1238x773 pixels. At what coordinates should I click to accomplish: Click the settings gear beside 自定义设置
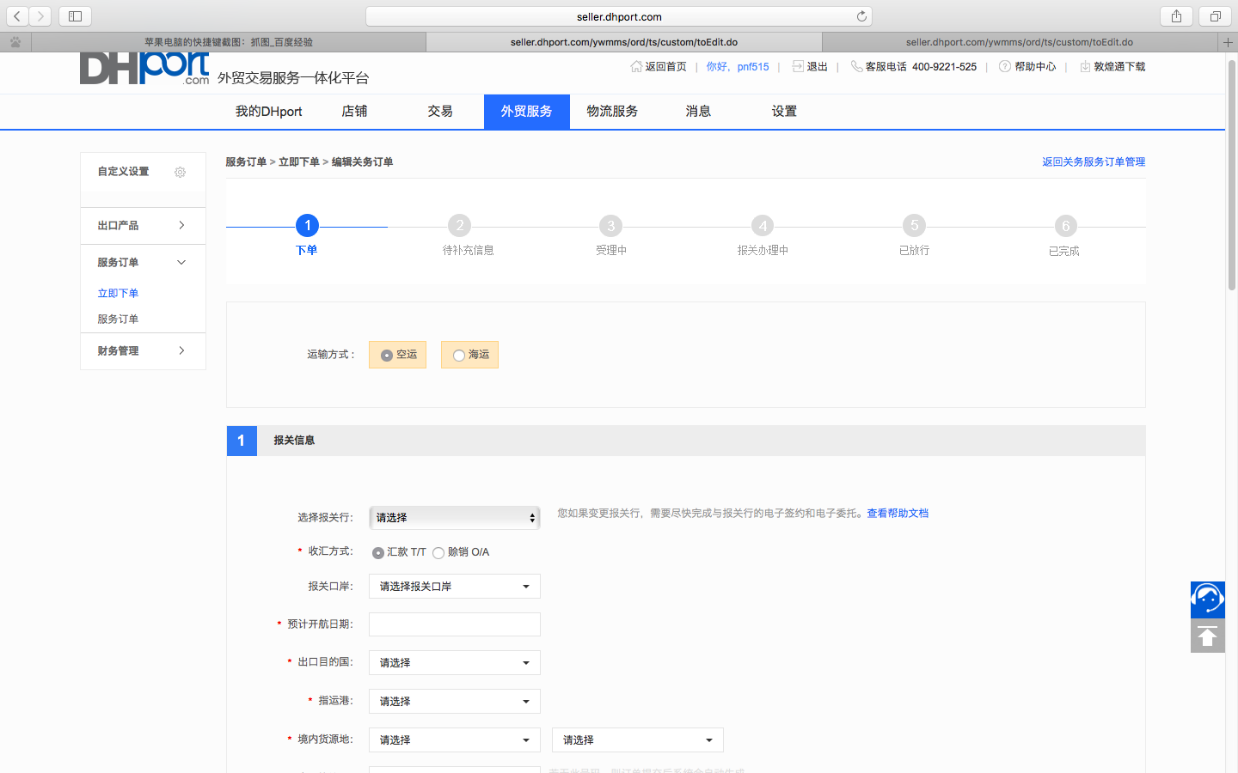[x=180, y=172]
